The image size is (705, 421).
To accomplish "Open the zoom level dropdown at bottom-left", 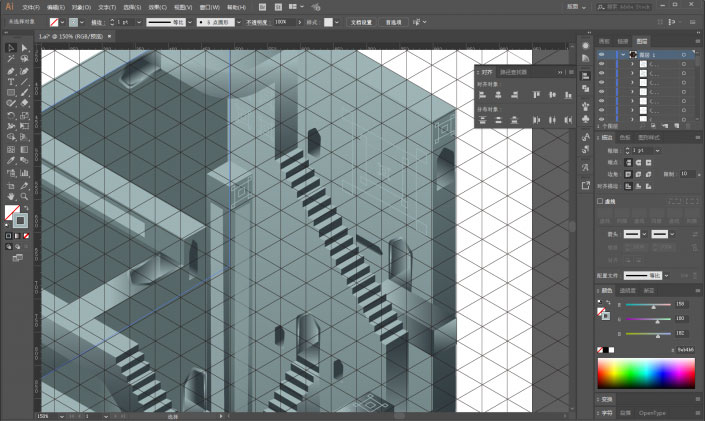I will 62,417.
